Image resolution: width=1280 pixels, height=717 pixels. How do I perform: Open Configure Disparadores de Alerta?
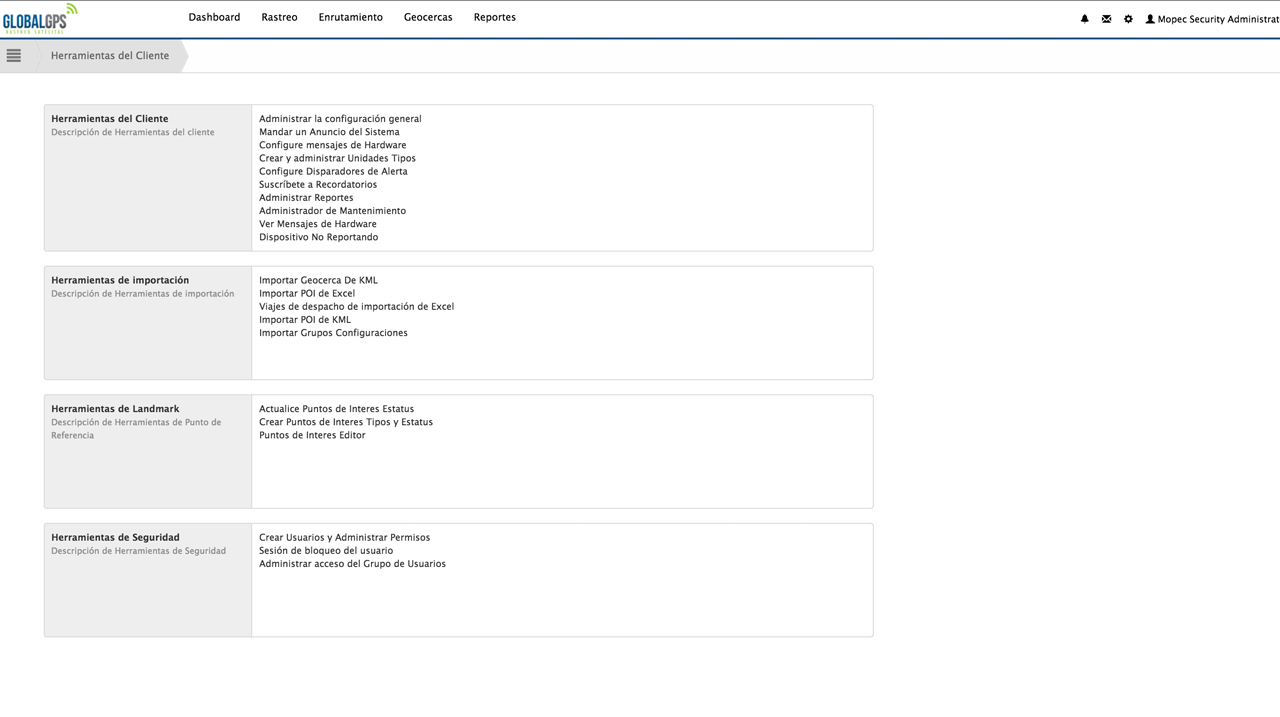point(333,171)
